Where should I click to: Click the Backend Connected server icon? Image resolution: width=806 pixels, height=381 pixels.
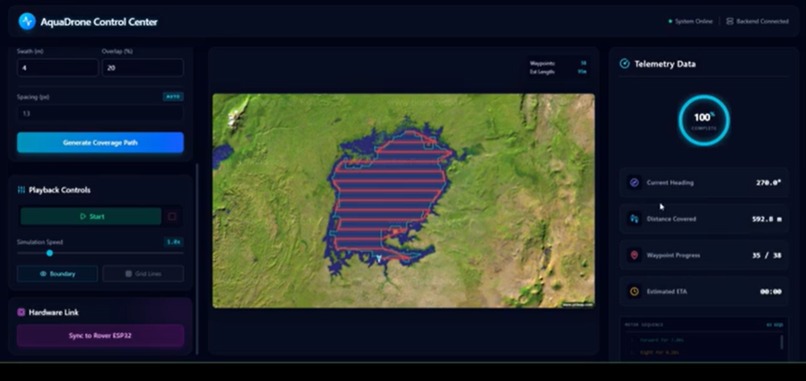pyautogui.click(x=729, y=22)
